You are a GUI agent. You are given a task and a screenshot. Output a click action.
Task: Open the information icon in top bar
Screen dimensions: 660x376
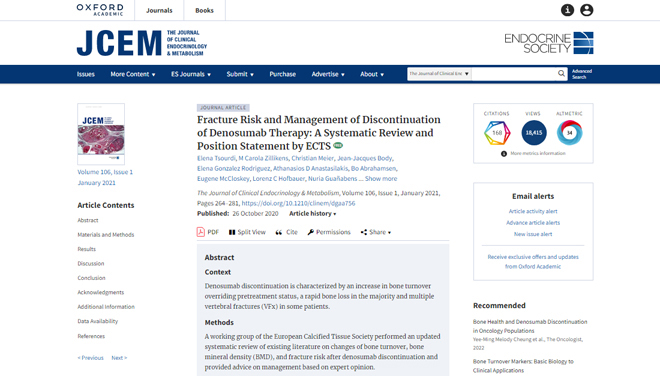tap(567, 10)
